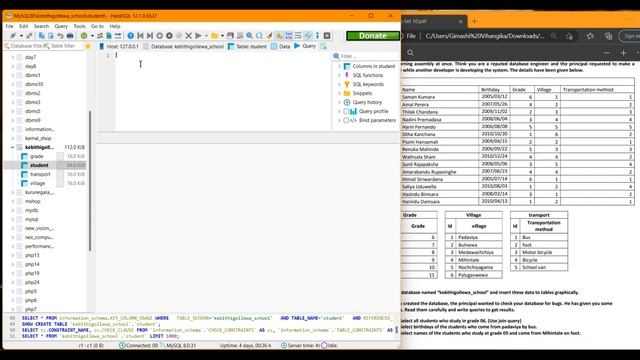
Task: Click the database tree vertical scrollbar
Action: pos(90,181)
